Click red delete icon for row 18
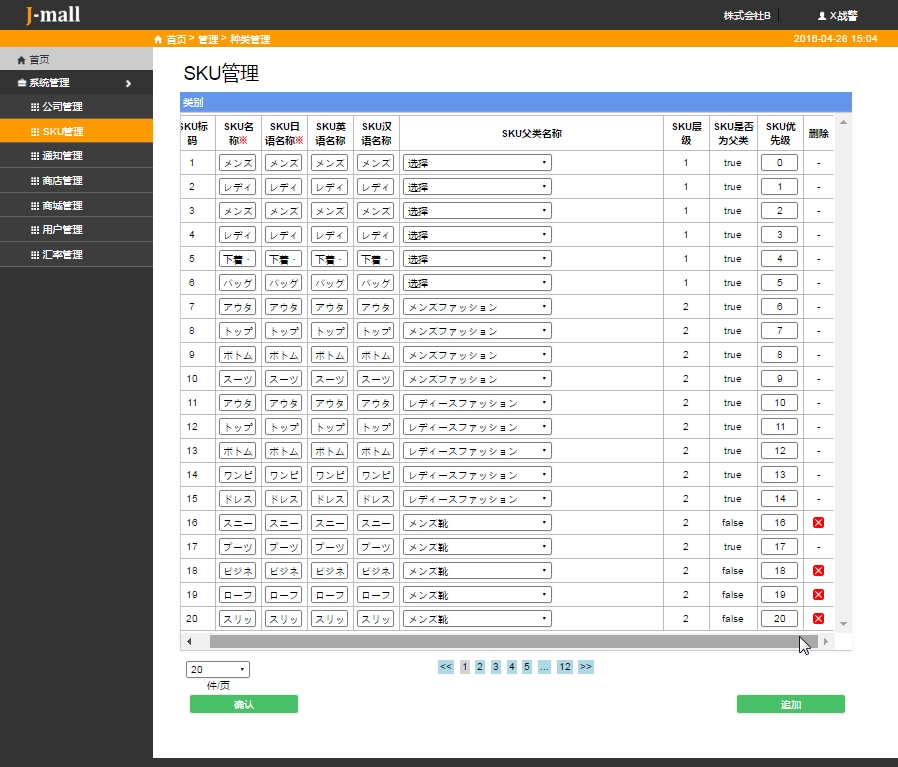Image resolution: width=898 pixels, height=767 pixels. 818,571
